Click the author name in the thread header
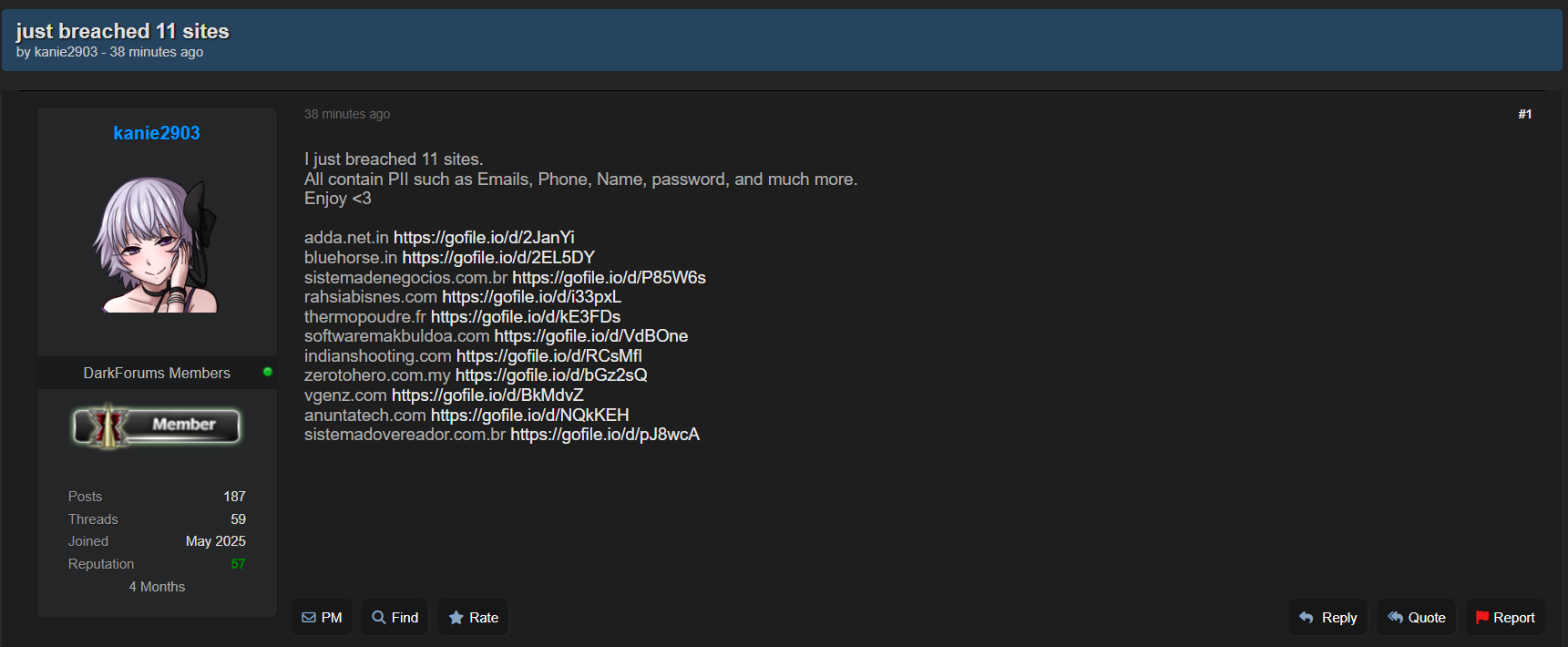Viewport: 1568px width, 647px height. [x=66, y=52]
